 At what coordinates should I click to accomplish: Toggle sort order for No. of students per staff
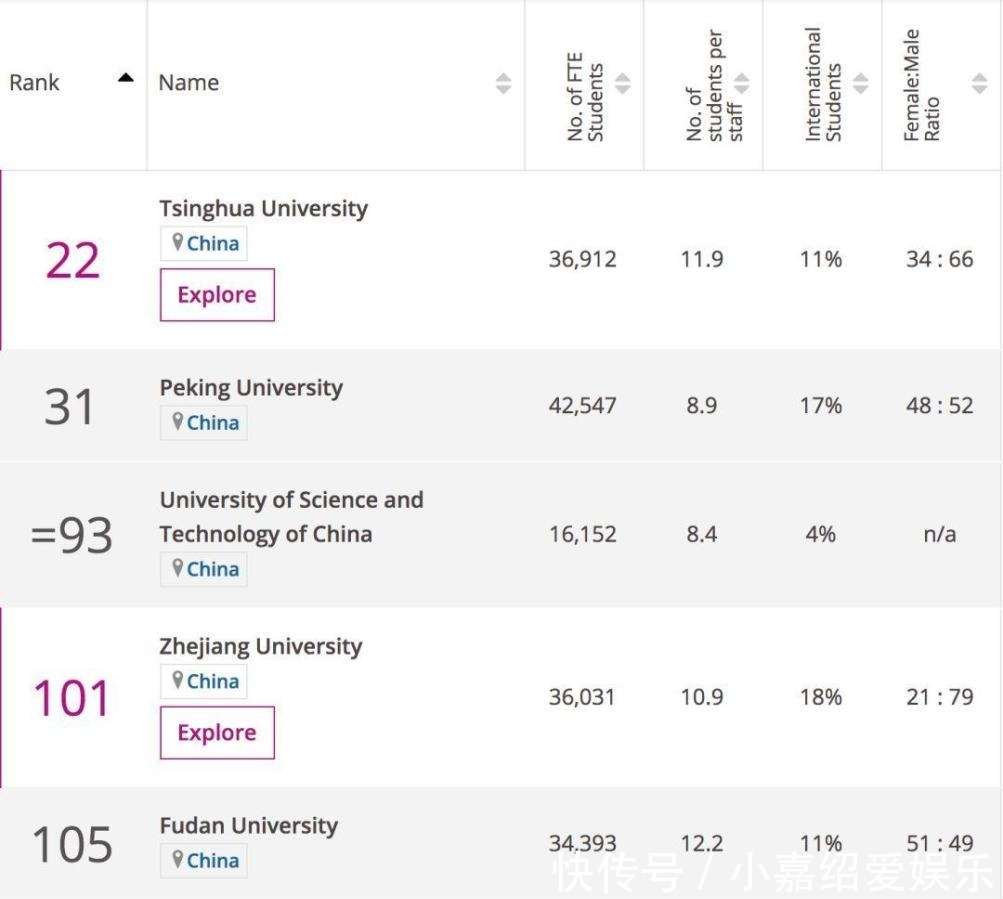coord(743,84)
